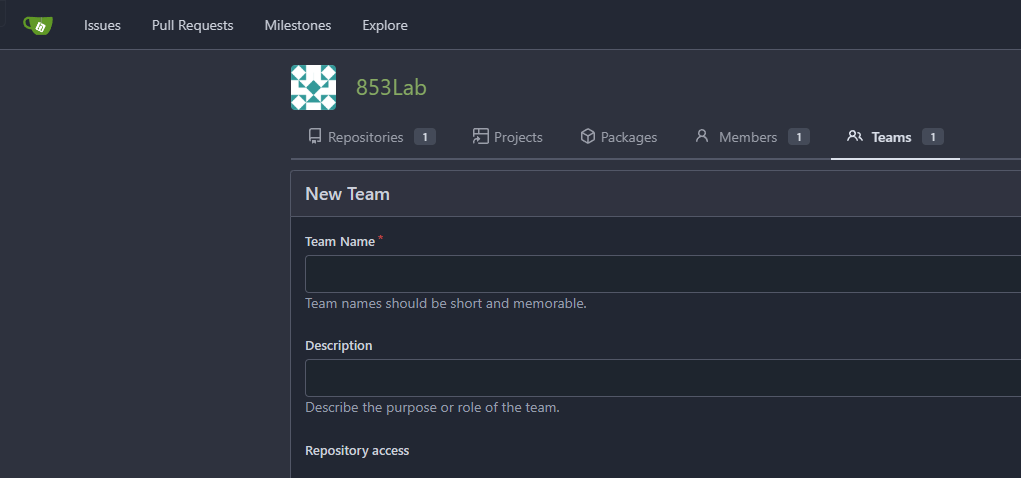The width and height of the screenshot is (1021, 478).
Task: Open the 853Lab organization name link
Action: 391,88
